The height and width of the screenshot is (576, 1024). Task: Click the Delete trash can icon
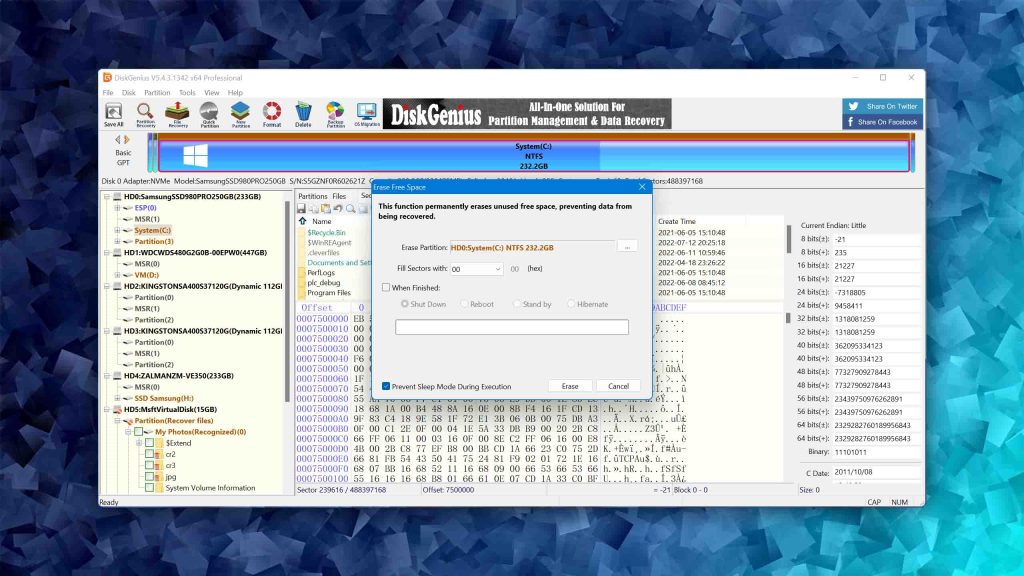click(303, 114)
